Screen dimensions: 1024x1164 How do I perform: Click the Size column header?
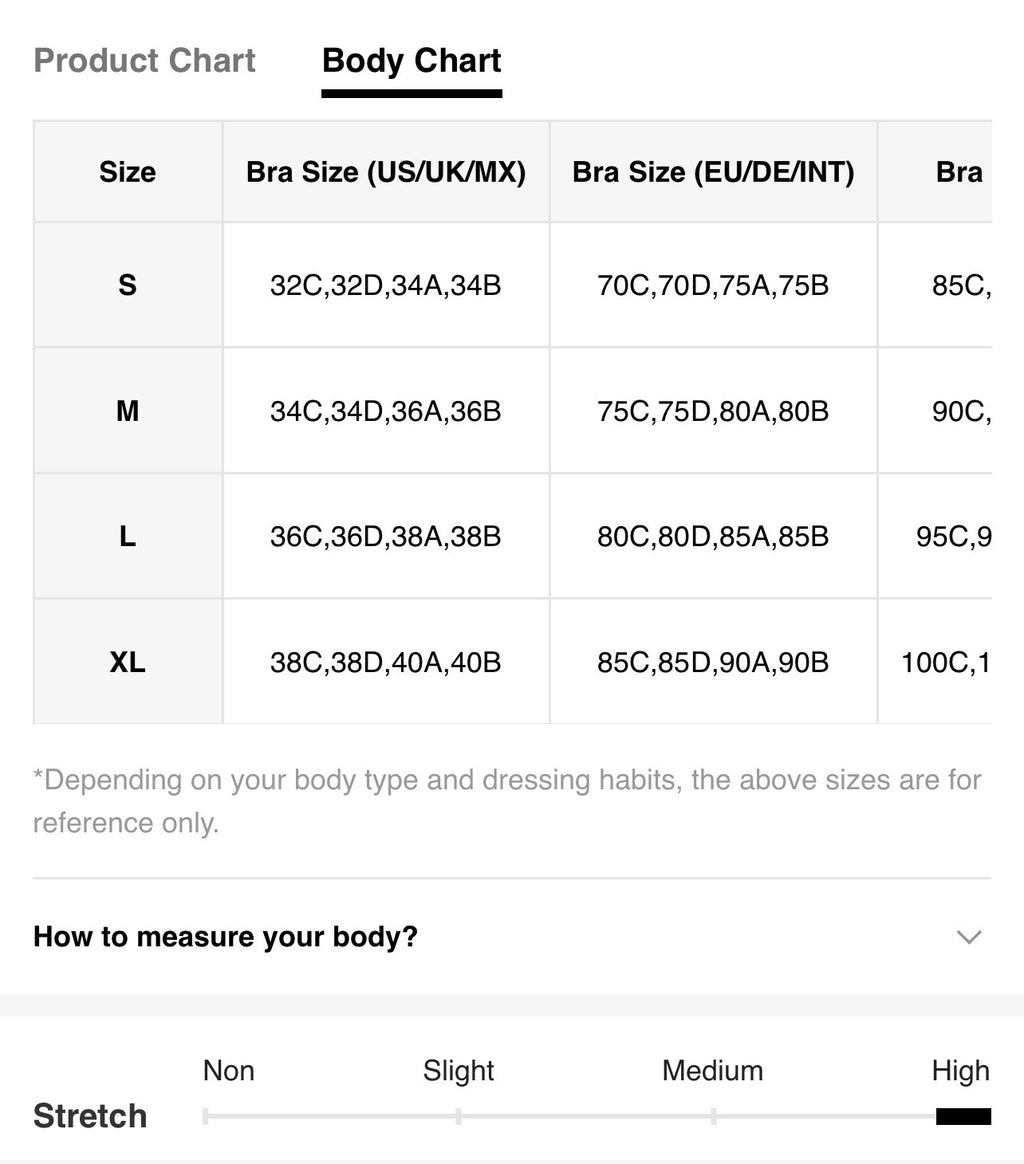coord(128,171)
